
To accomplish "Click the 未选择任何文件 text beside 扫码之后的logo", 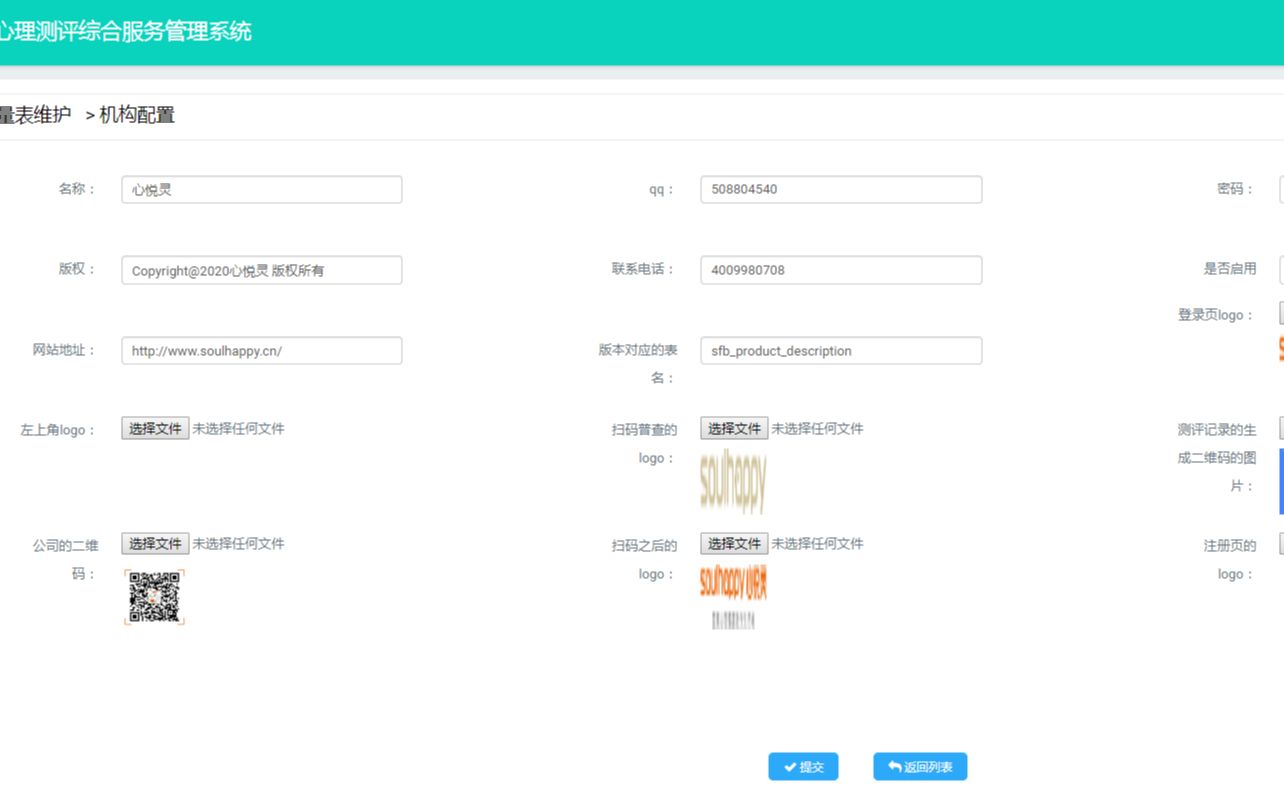I will (x=817, y=543).
